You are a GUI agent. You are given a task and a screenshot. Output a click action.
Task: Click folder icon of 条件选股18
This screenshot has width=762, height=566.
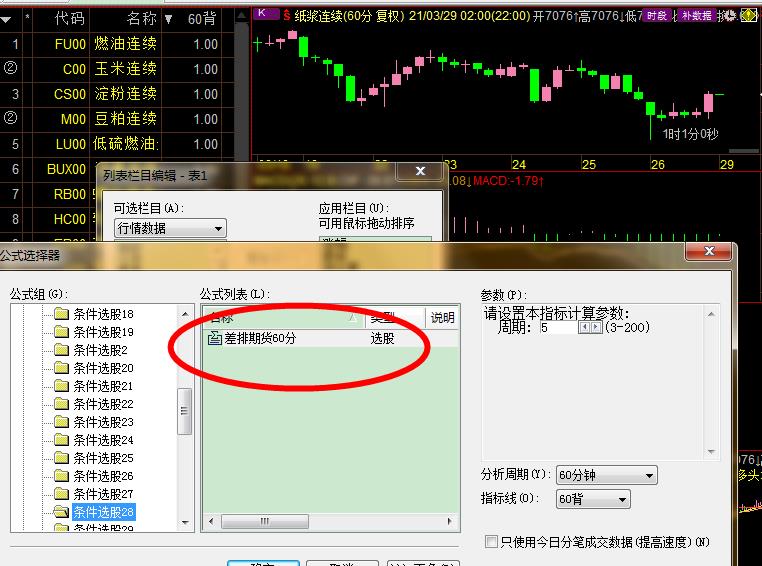coord(61,314)
